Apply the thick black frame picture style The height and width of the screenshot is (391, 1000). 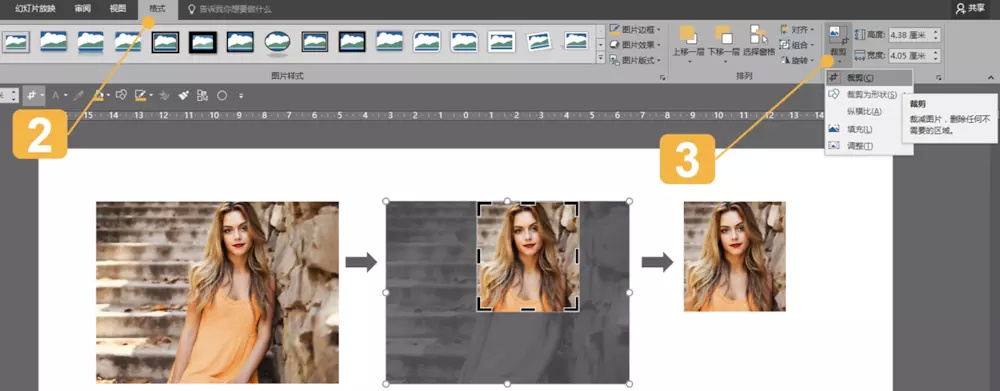(203, 41)
